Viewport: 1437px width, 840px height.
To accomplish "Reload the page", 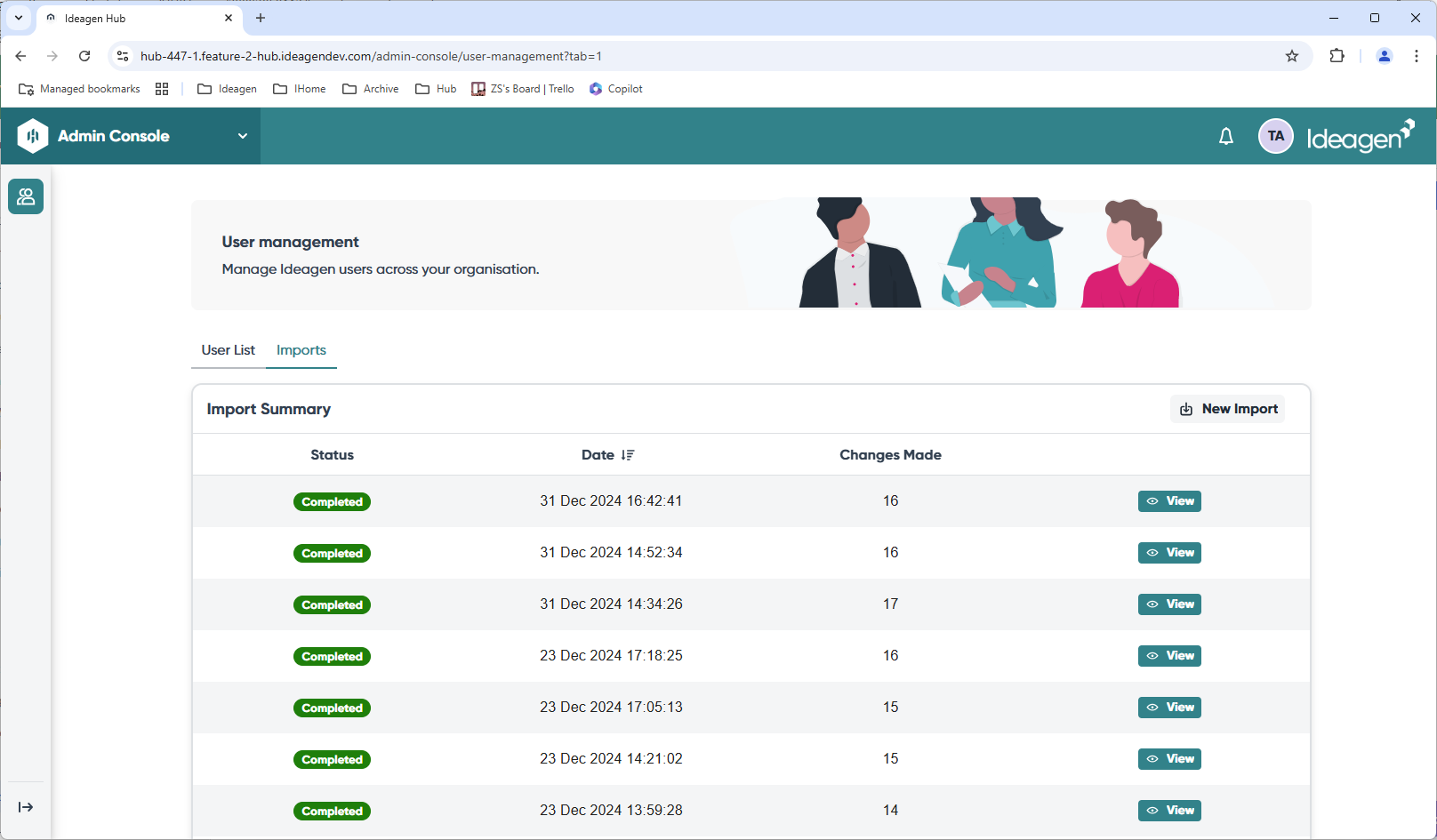I will coord(84,56).
